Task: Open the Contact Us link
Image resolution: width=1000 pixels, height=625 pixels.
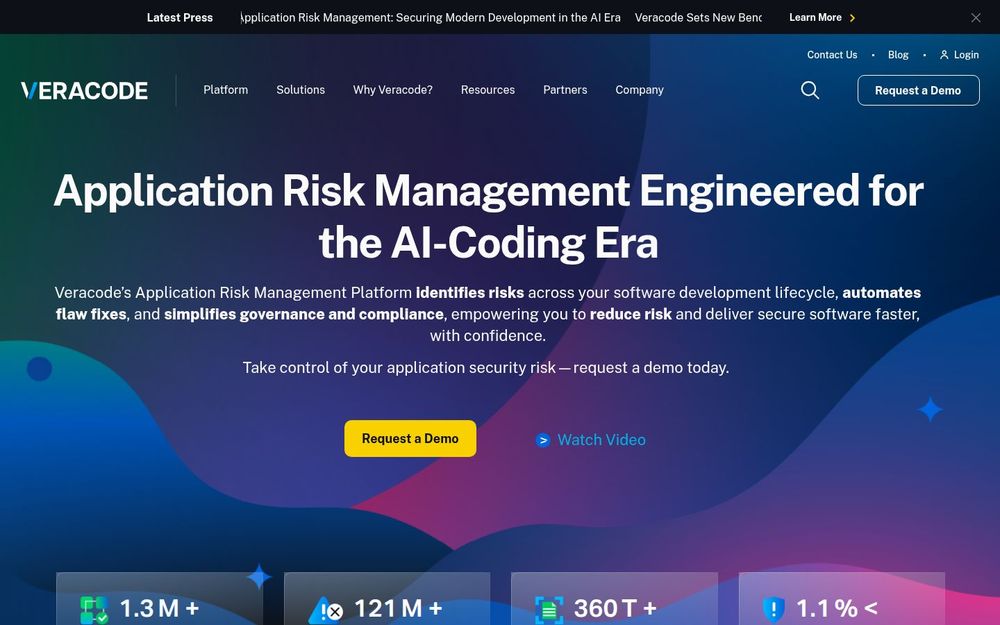Action: [x=832, y=55]
